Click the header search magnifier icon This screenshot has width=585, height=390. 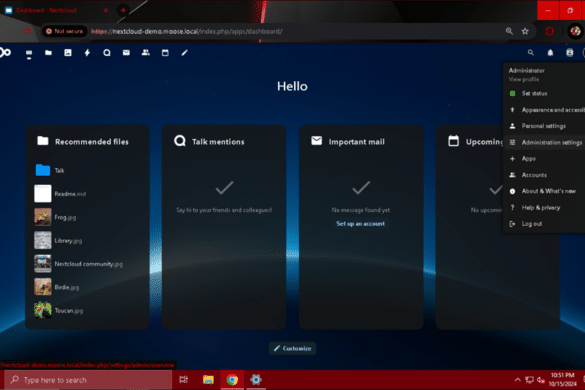(531, 53)
